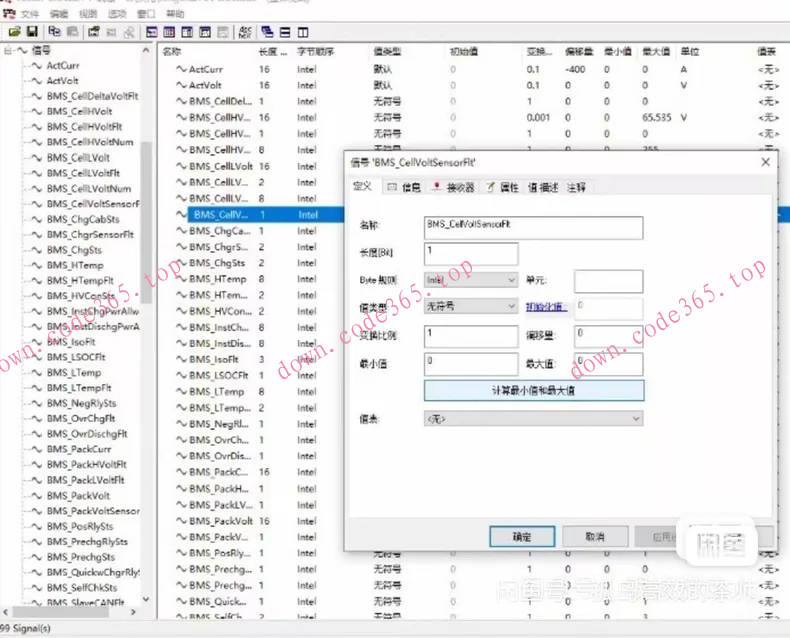Click the tile windows horizontally icon
This screenshot has height=638, width=790.
(x=286, y=32)
